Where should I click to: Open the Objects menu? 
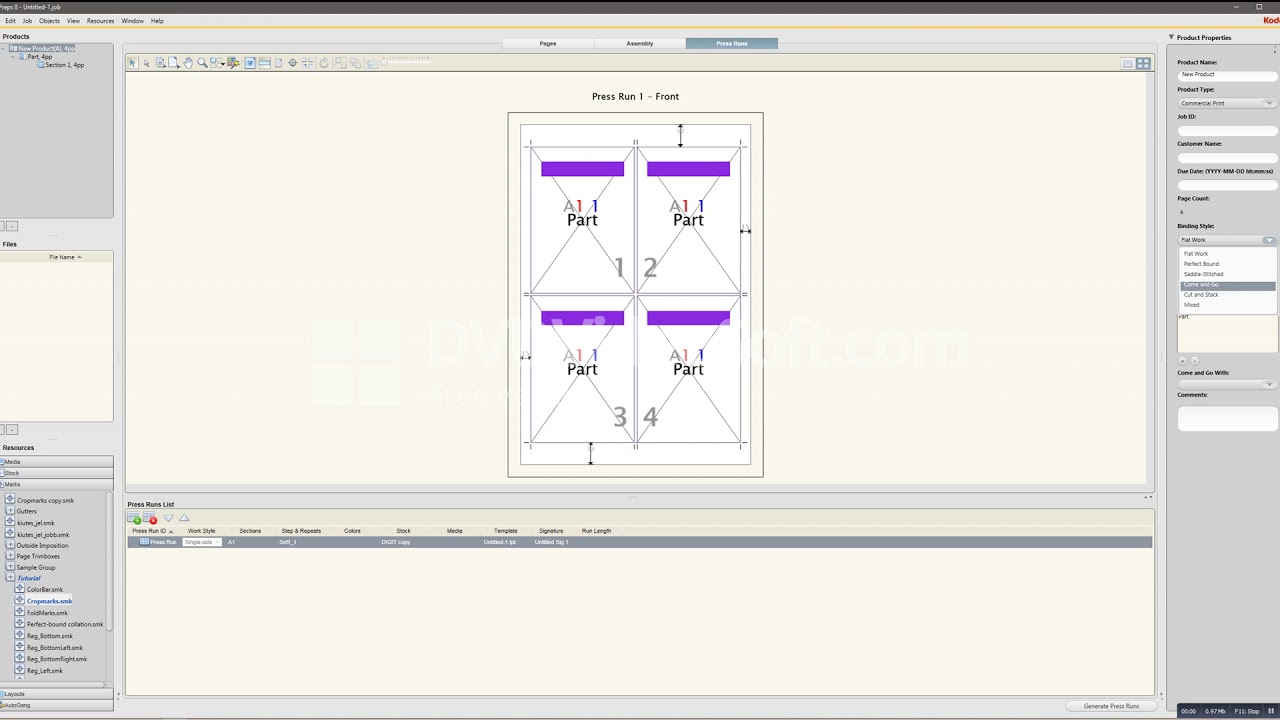pos(49,21)
